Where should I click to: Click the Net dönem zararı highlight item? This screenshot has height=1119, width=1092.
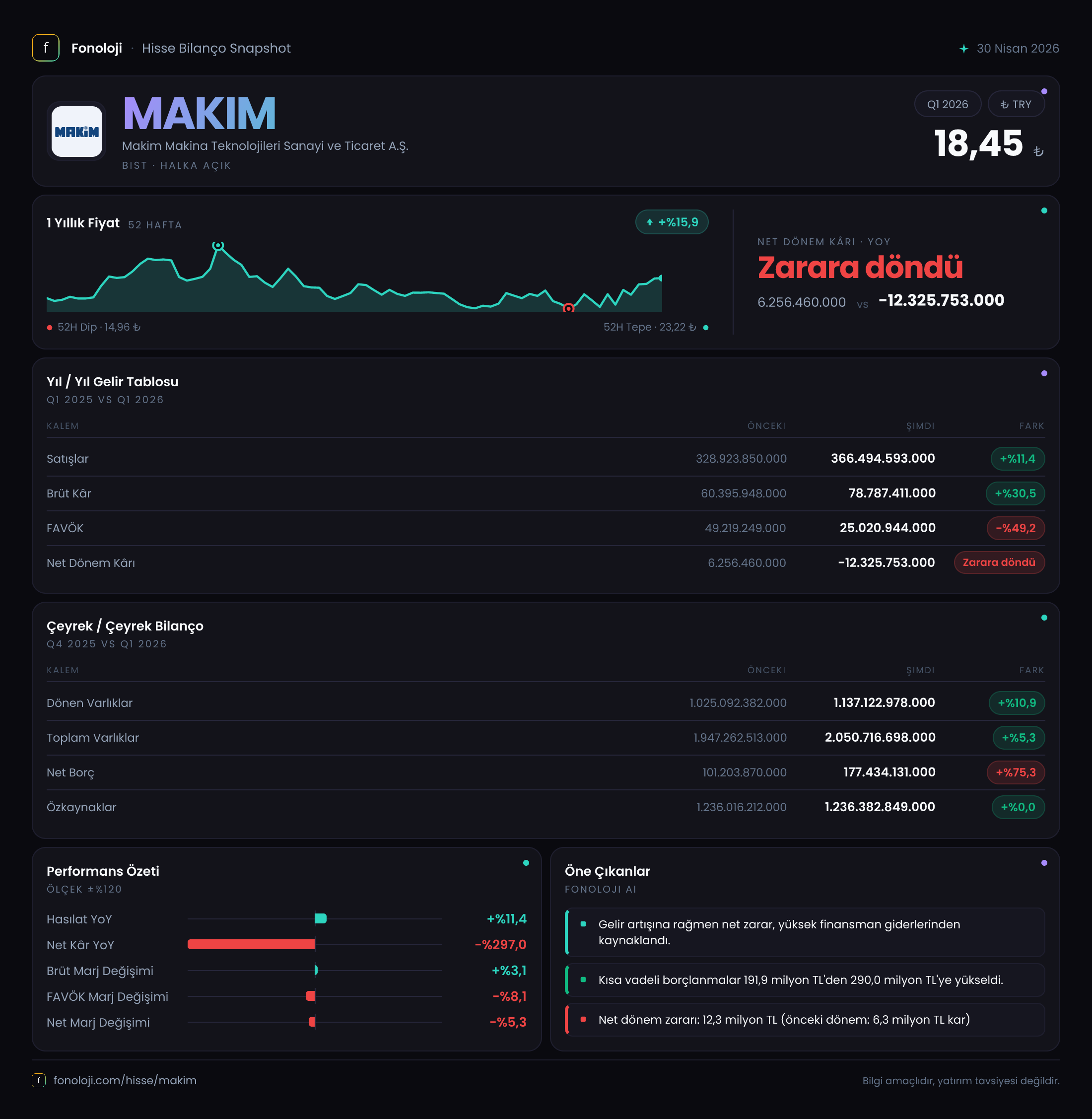coord(805,1019)
